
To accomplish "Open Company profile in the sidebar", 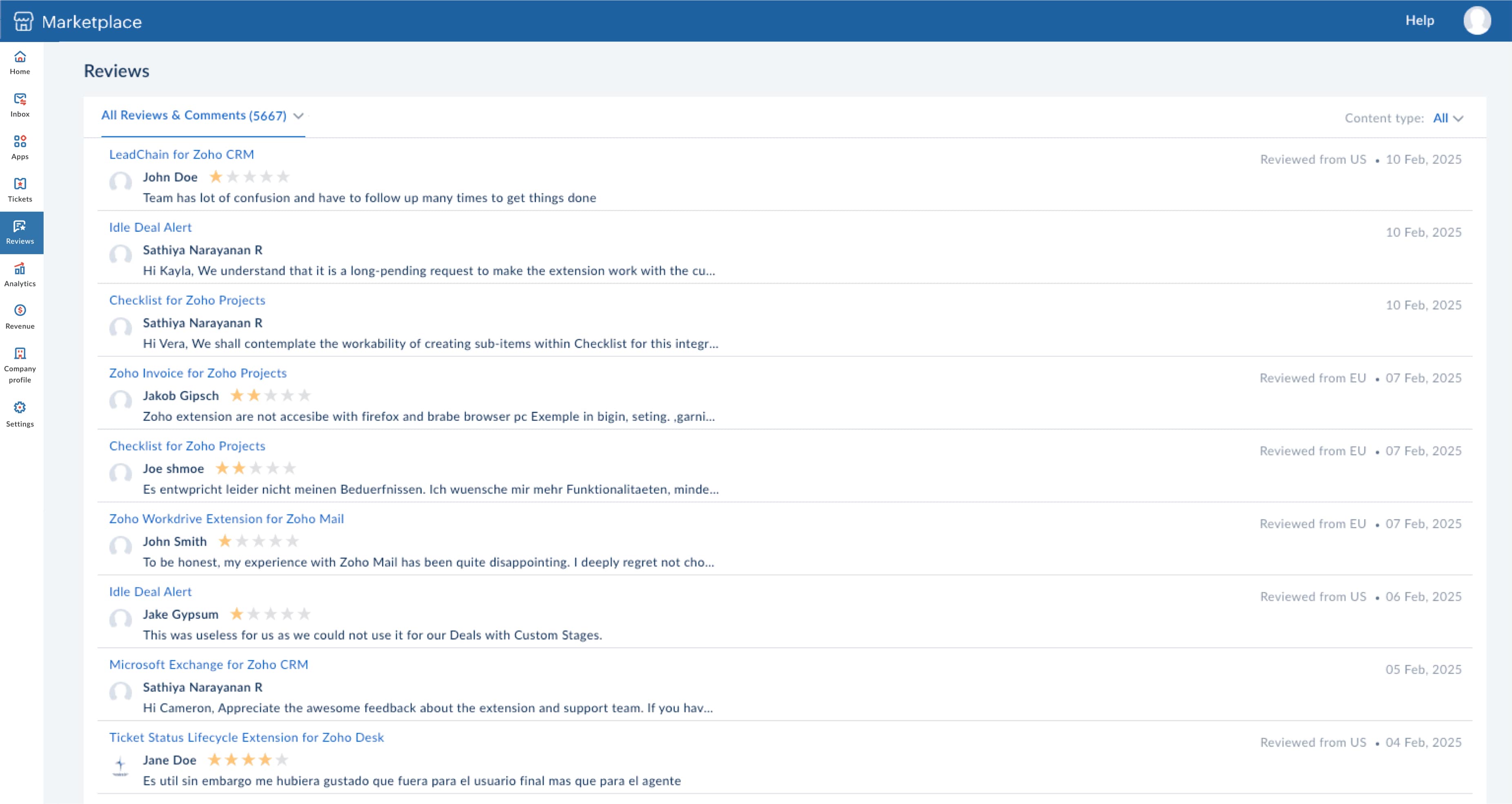I will pos(20,365).
